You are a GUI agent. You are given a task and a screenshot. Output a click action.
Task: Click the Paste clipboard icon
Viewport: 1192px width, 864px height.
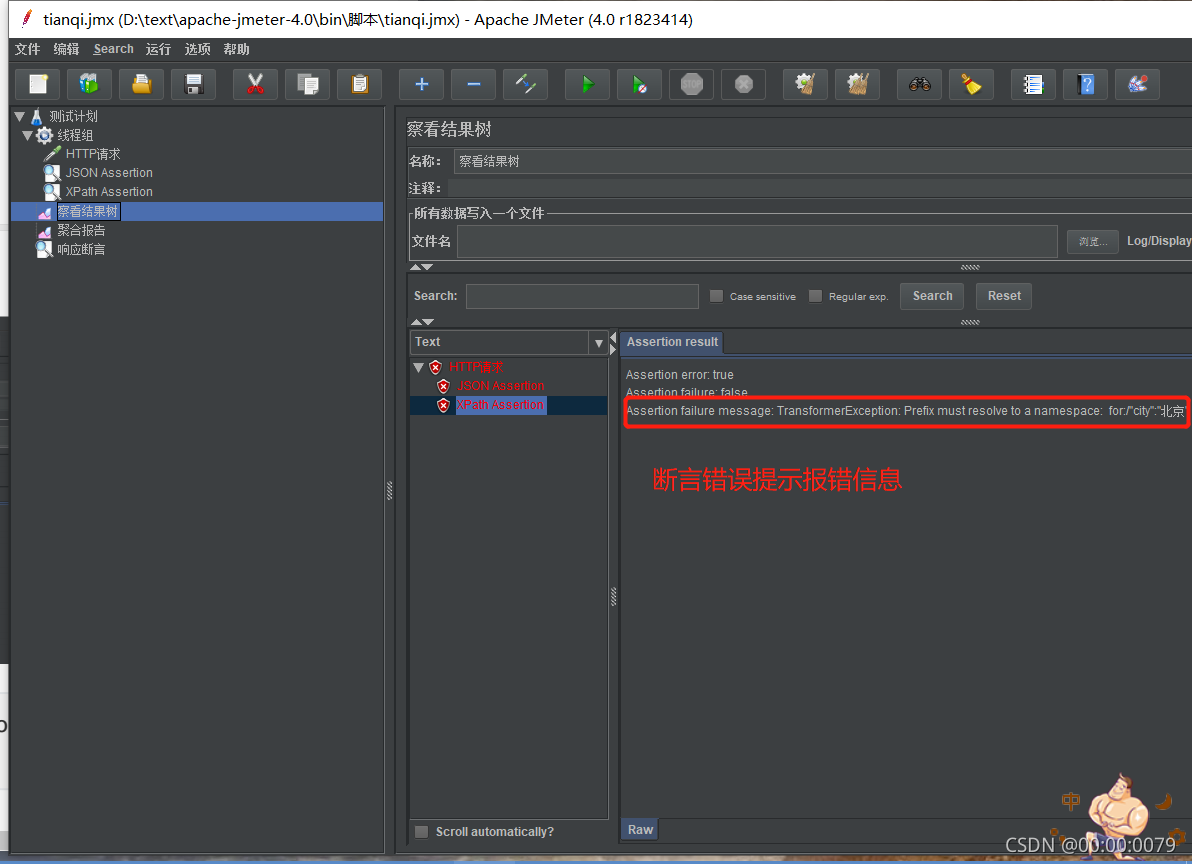(360, 84)
